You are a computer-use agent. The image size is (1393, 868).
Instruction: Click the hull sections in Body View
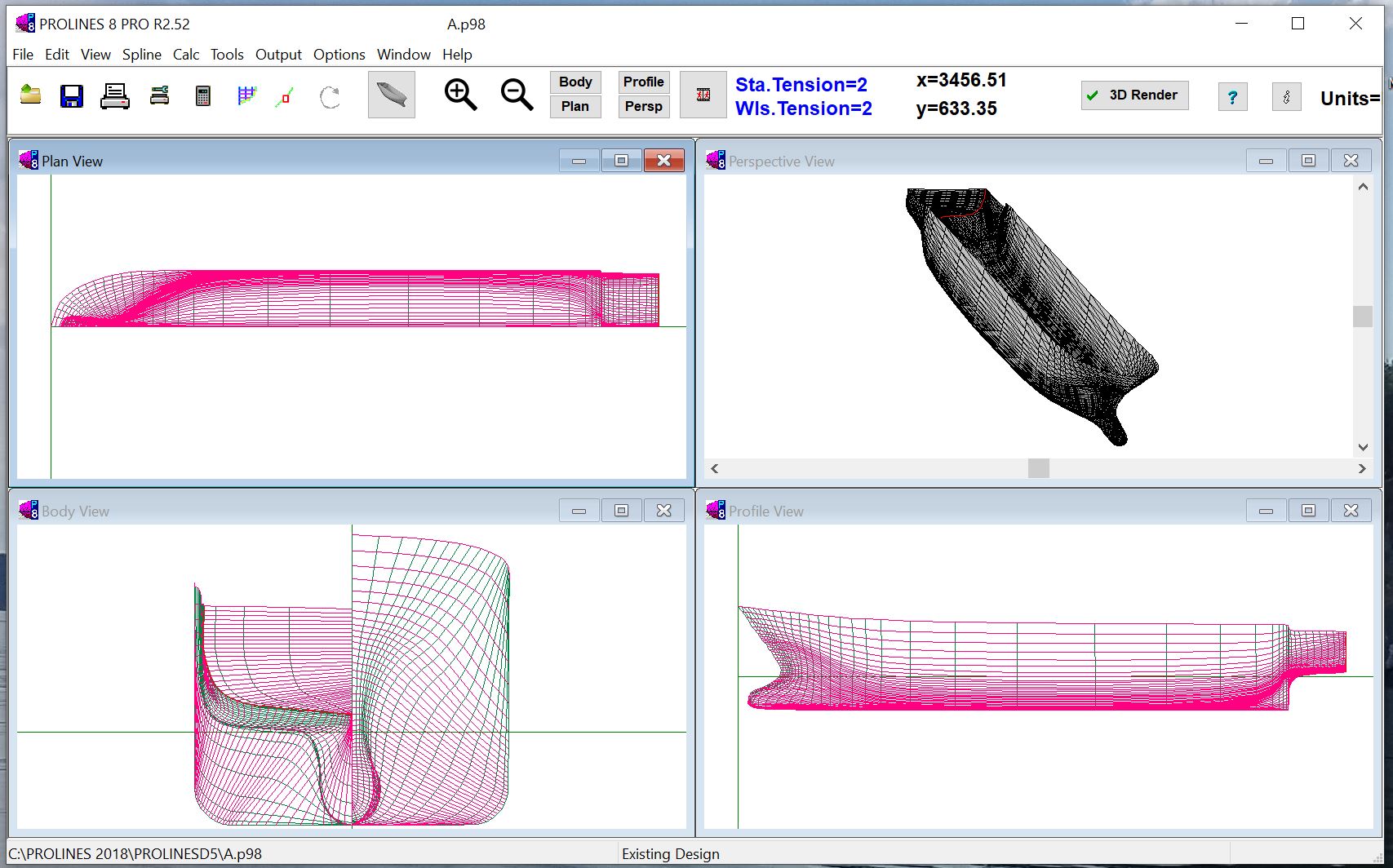point(352,680)
